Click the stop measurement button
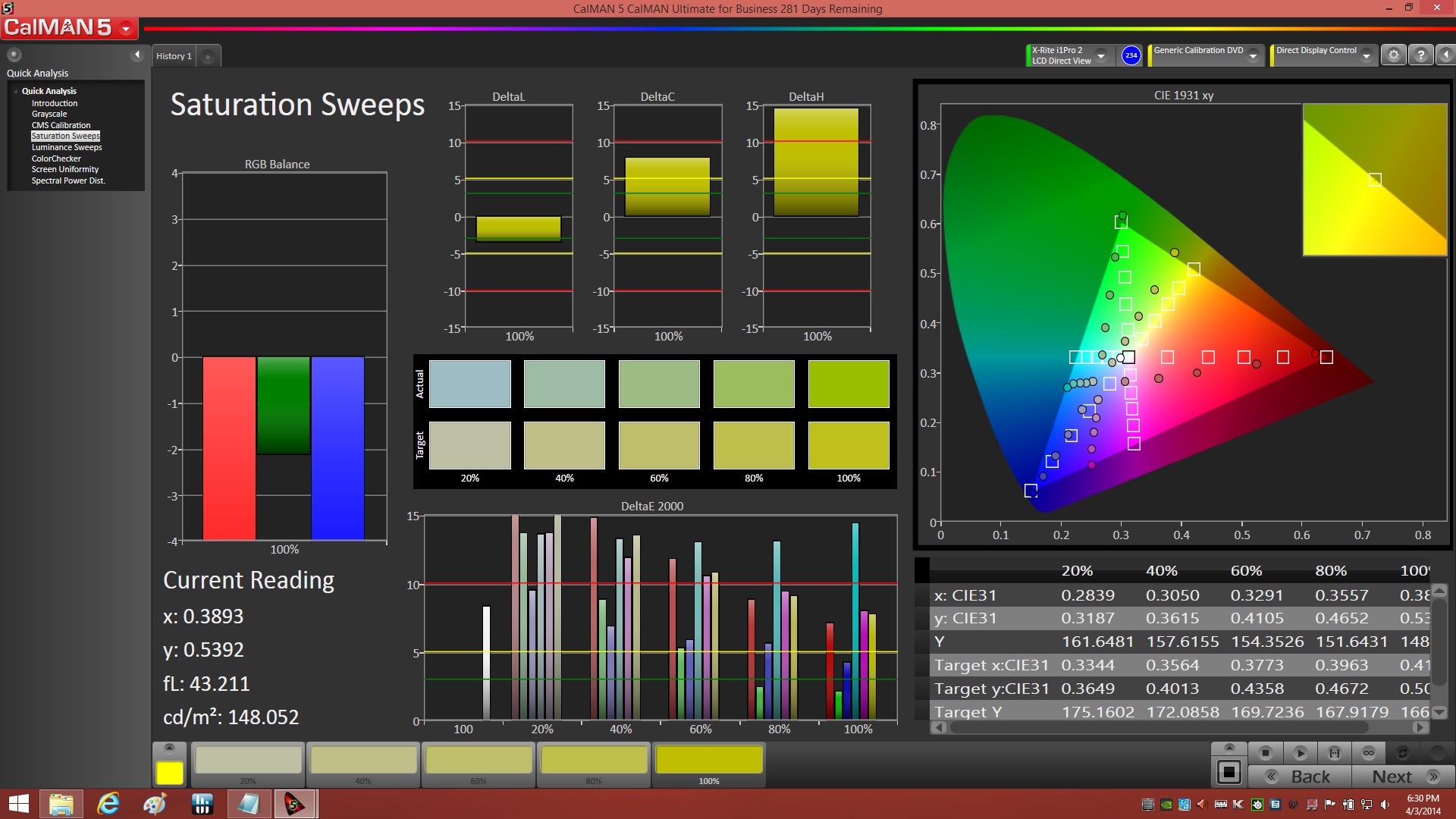This screenshot has width=1456, height=819. click(x=1265, y=753)
